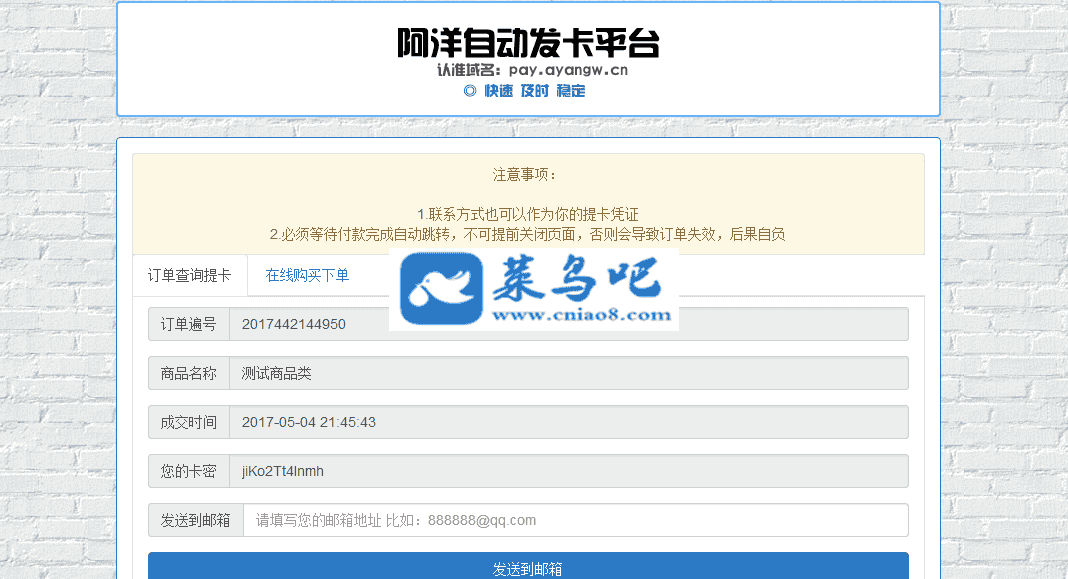Switch to the 订单查询提卡 tab
1068x579 pixels.
pos(189,275)
